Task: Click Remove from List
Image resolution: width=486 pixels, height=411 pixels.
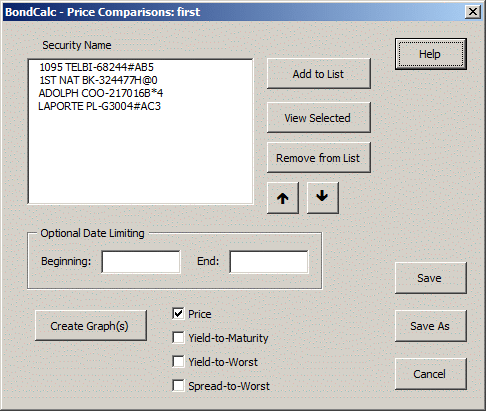Action: (319, 158)
